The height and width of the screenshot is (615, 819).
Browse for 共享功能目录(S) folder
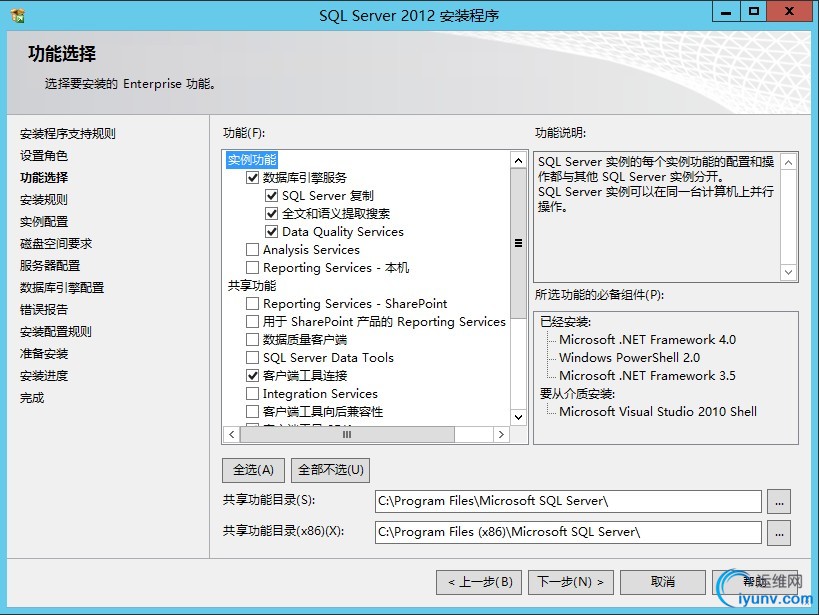[x=779, y=502]
